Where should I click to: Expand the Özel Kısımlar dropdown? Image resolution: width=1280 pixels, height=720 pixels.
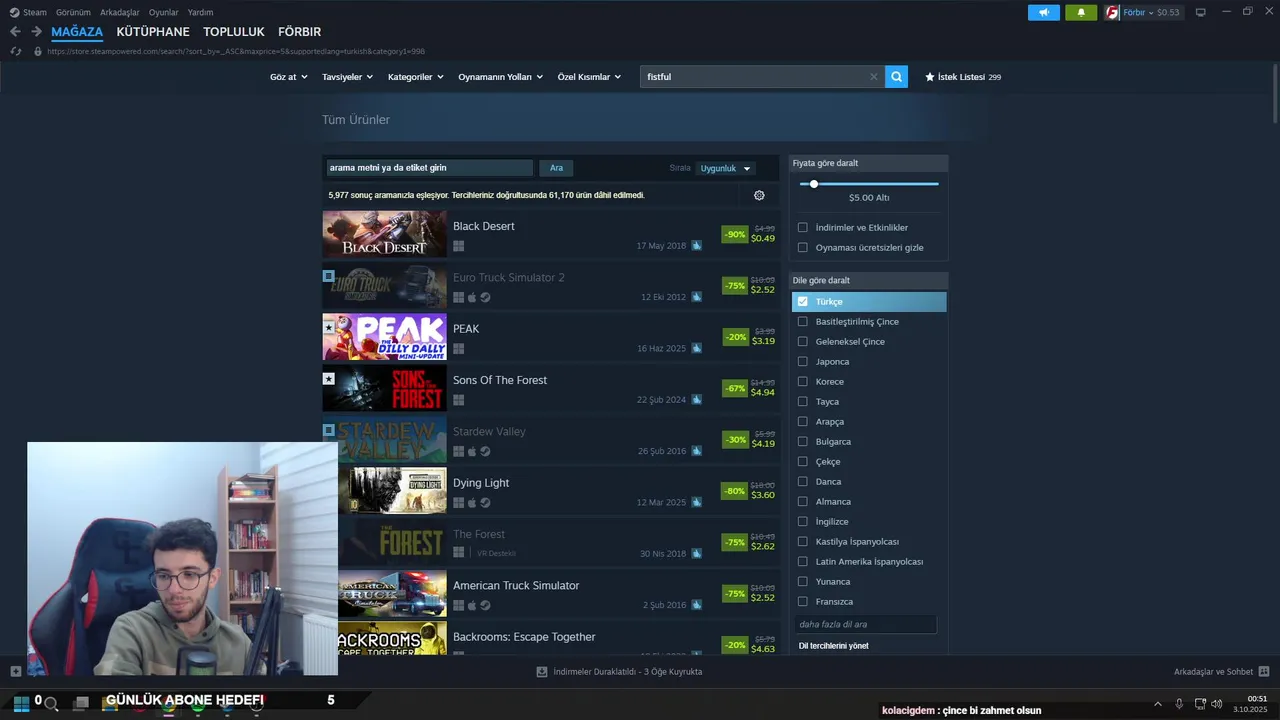point(589,77)
